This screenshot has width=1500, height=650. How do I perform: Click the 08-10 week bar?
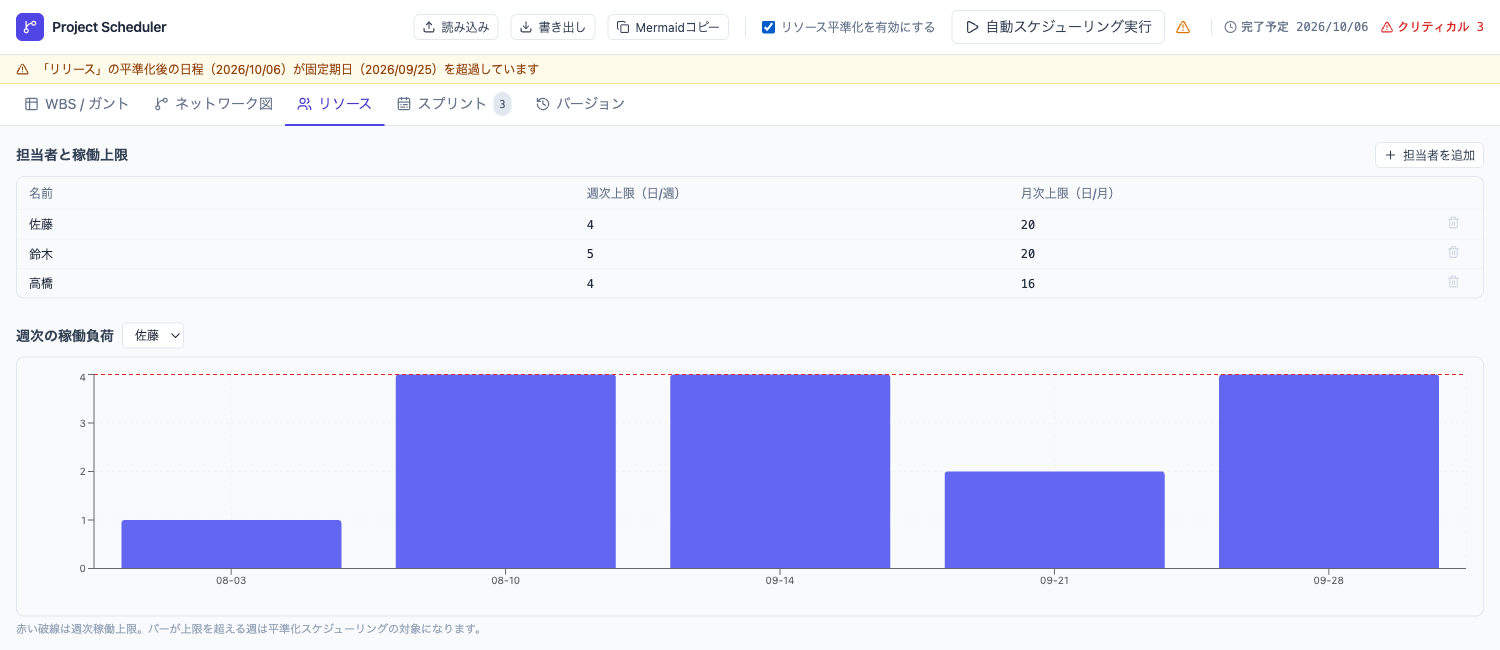[x=506, y=472]
